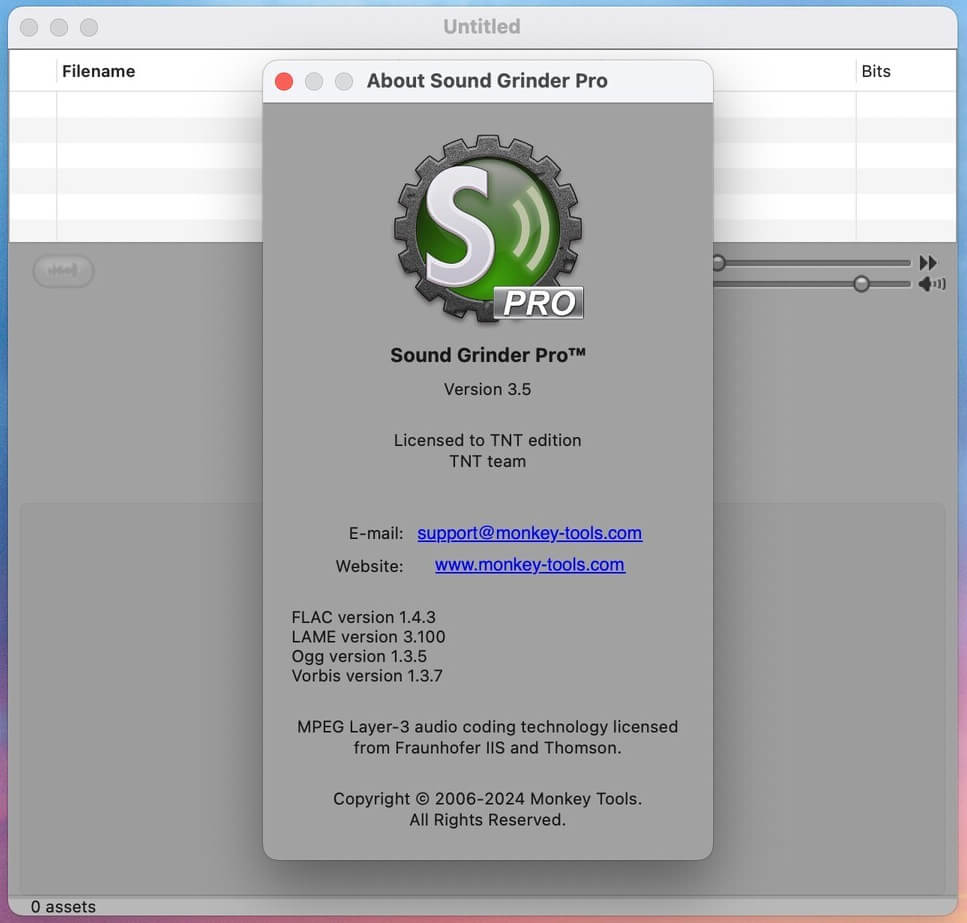Open the www.monkey-tools.com website link
967x923 pixels.
point(529,564)
